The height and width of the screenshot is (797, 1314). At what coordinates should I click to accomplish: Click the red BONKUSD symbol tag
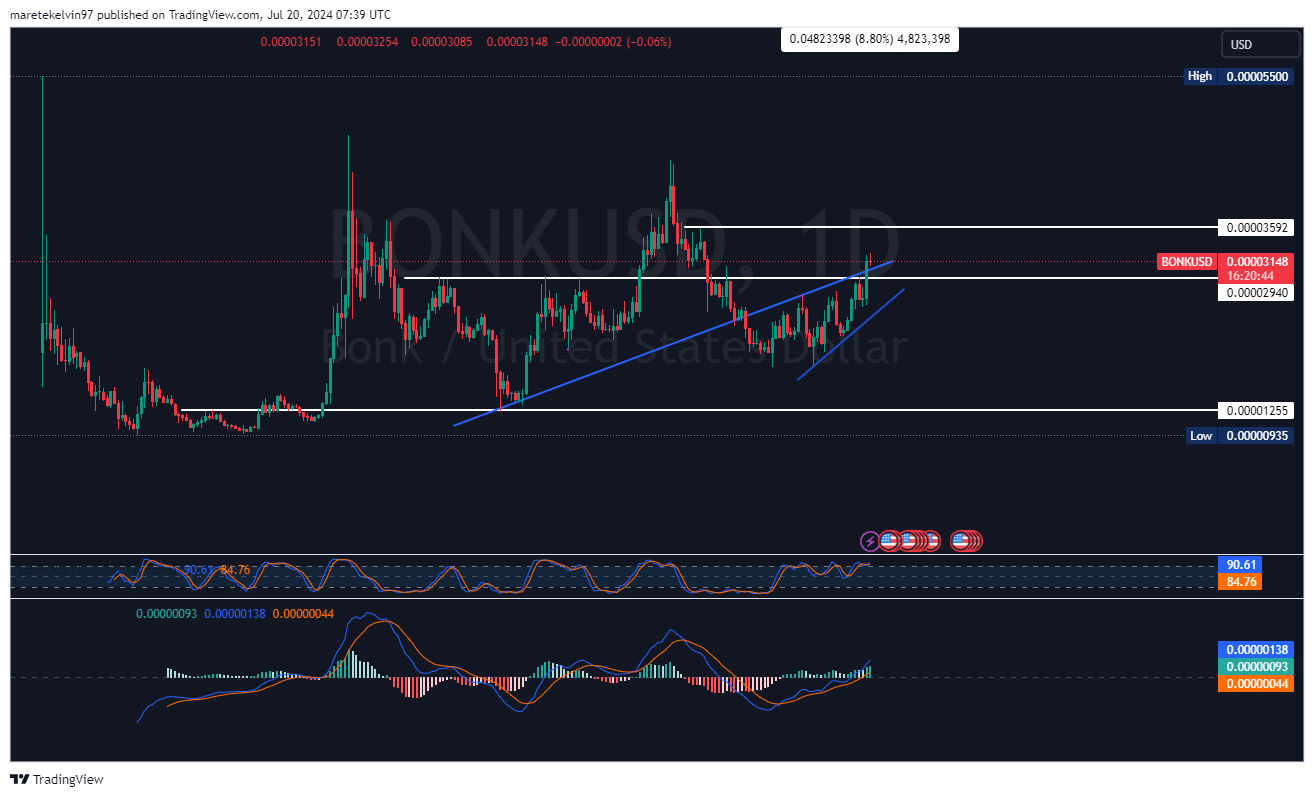1187,262
